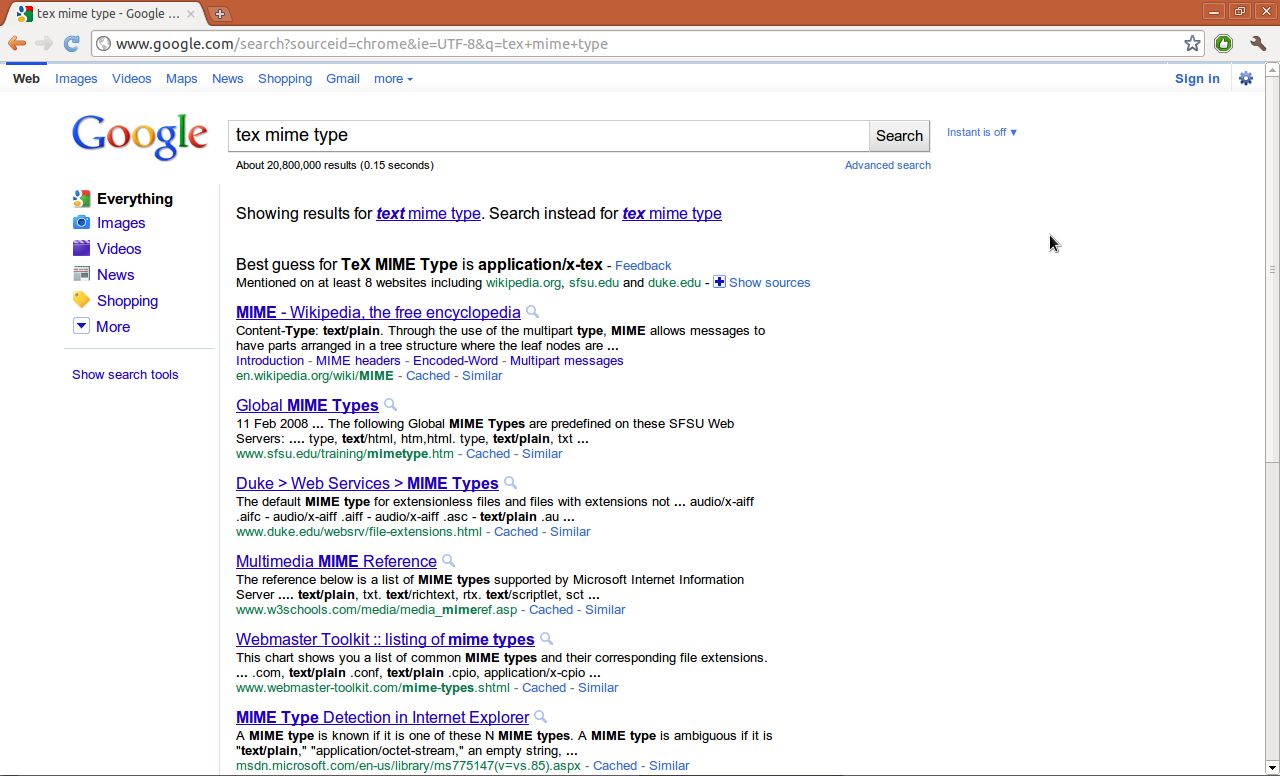The image size is (1280, 776).
Task: Bookmark this page with the star icon
Action: click(1191, 43)
